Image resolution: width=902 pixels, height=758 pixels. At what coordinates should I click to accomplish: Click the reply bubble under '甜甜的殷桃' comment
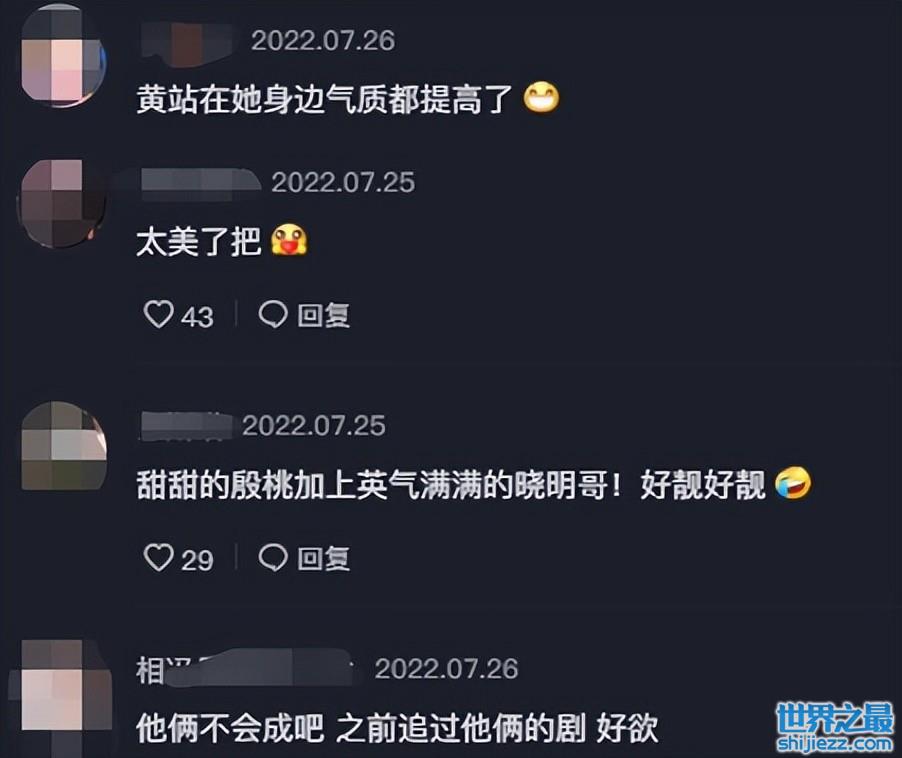coord(273,558)
